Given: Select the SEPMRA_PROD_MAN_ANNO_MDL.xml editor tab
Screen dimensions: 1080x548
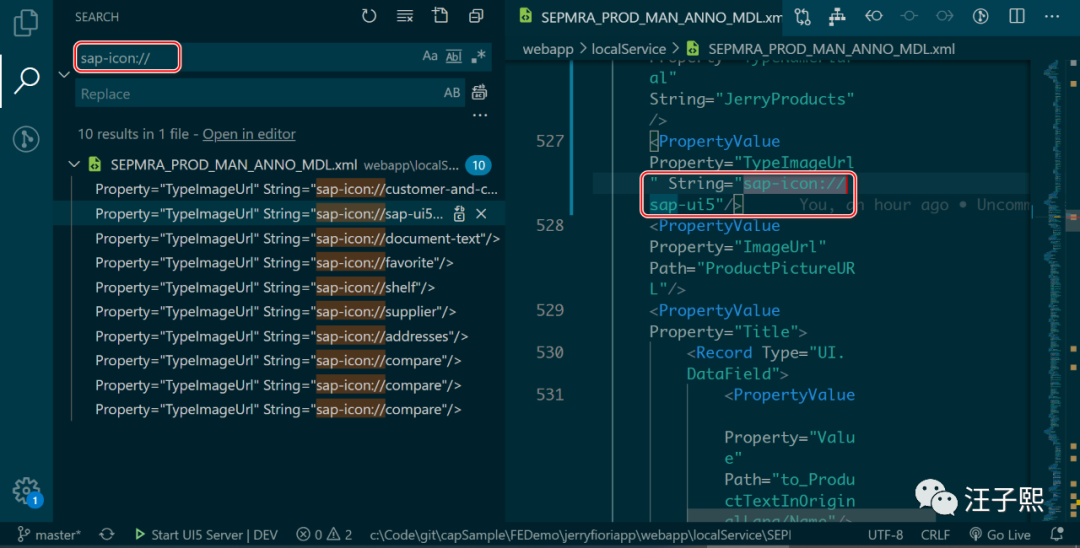Looking at the screenshot, I should point(650,17).
